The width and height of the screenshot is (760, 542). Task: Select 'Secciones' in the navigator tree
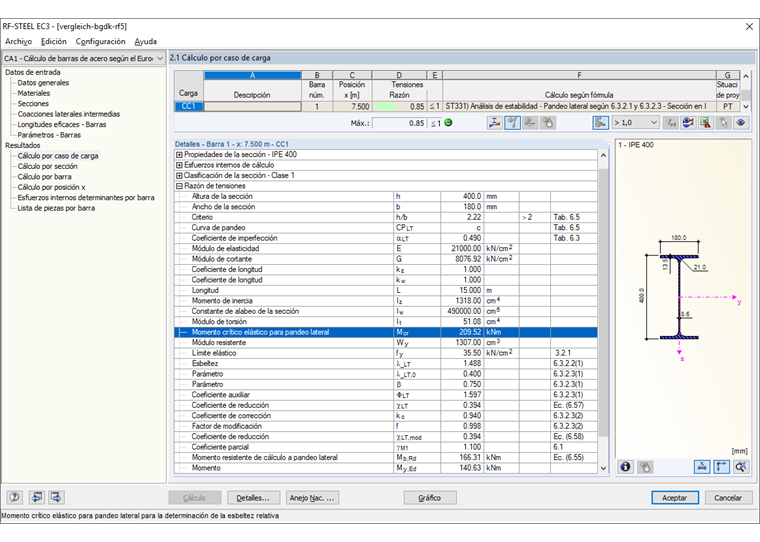click(33, 104)
